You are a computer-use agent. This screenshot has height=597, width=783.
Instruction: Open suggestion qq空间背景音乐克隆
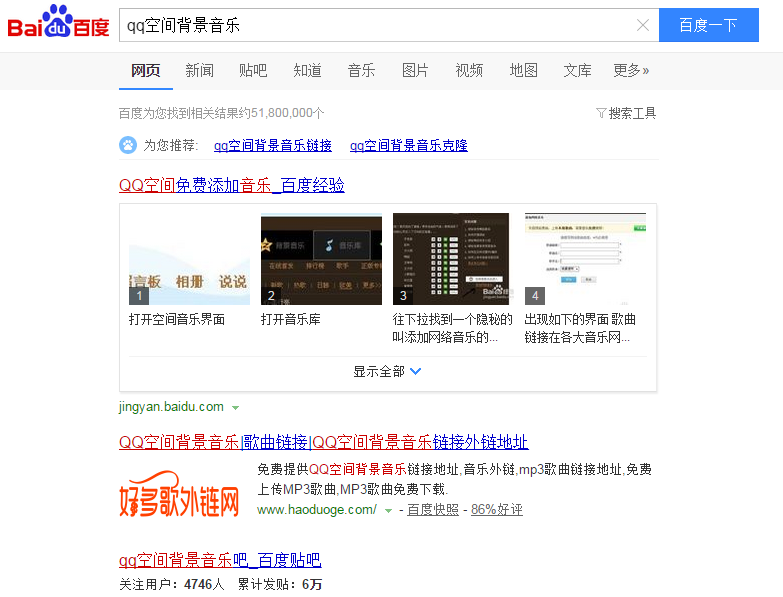pyautogui.click(x=408, y=145)
